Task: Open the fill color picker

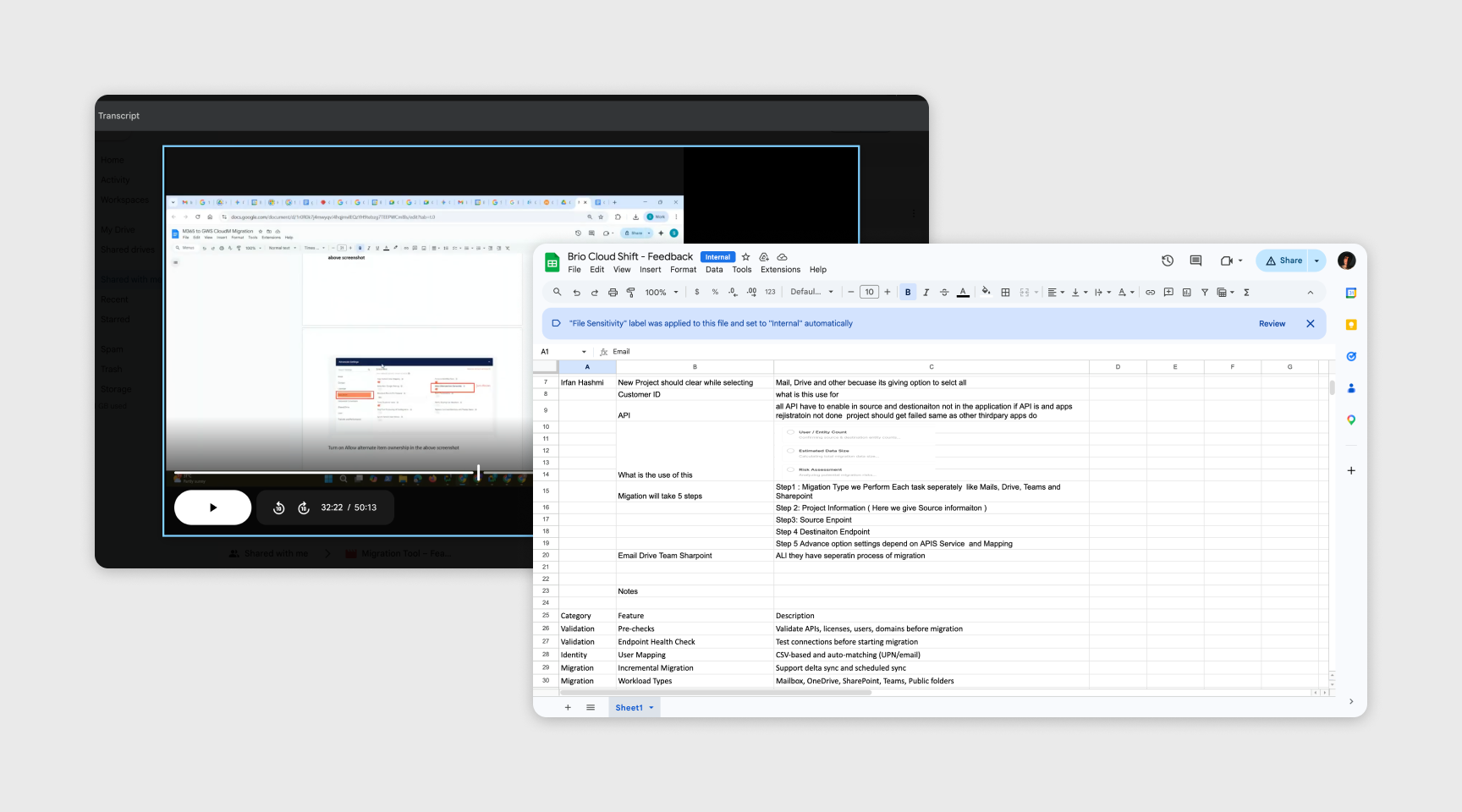Action: click(987, 292)
